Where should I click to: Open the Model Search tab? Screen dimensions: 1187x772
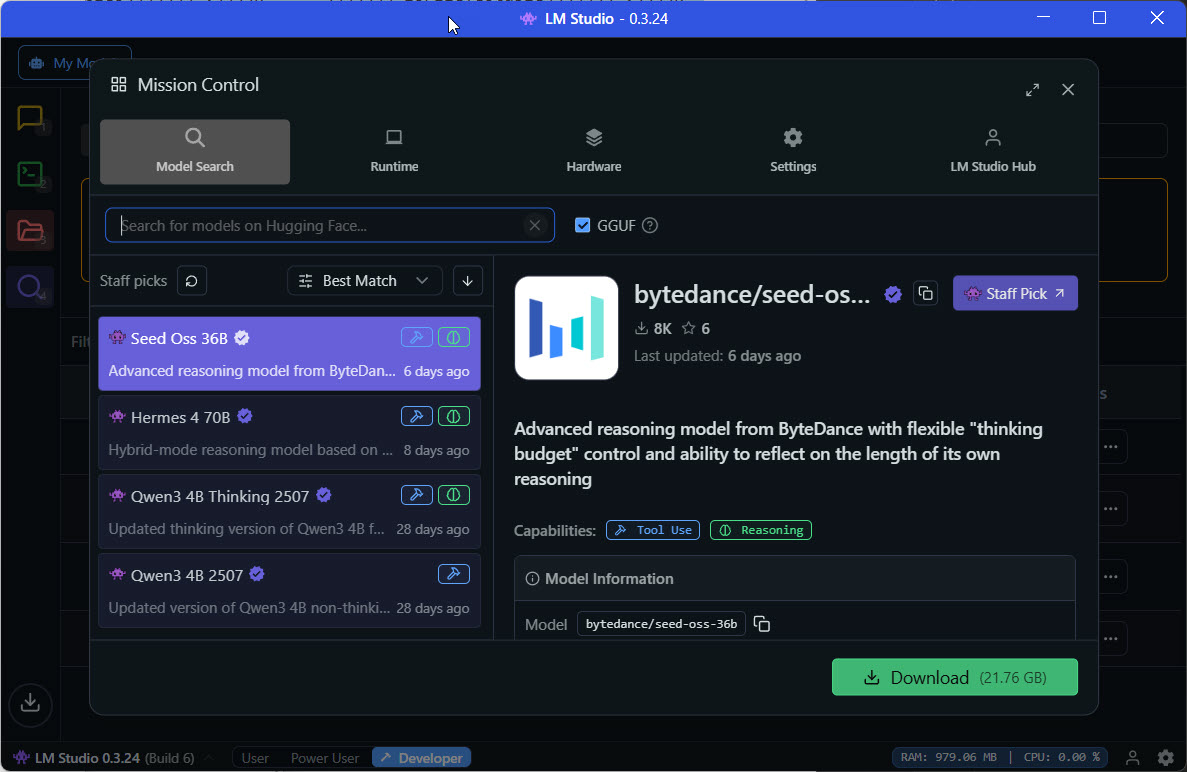[x=195, y=151]
